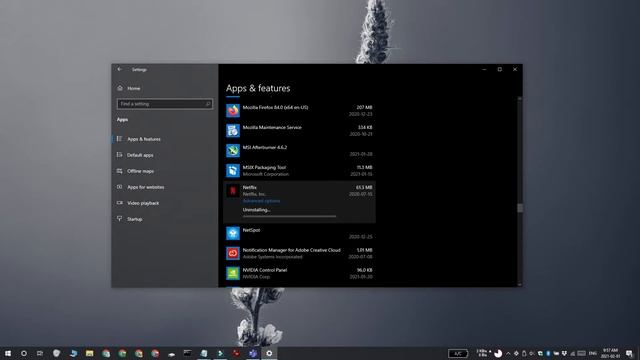Open the taskbar clock and date
Screen dimensions: 640x360
click(611, 353)
